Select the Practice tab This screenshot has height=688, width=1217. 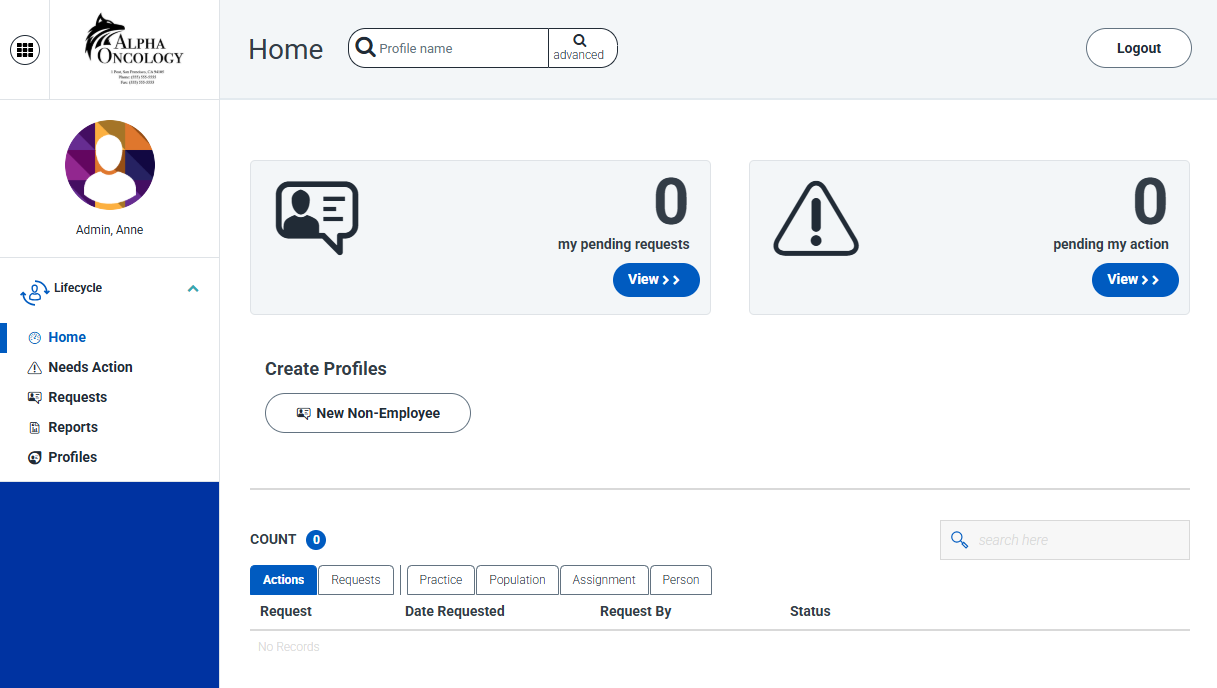(440, 580)
